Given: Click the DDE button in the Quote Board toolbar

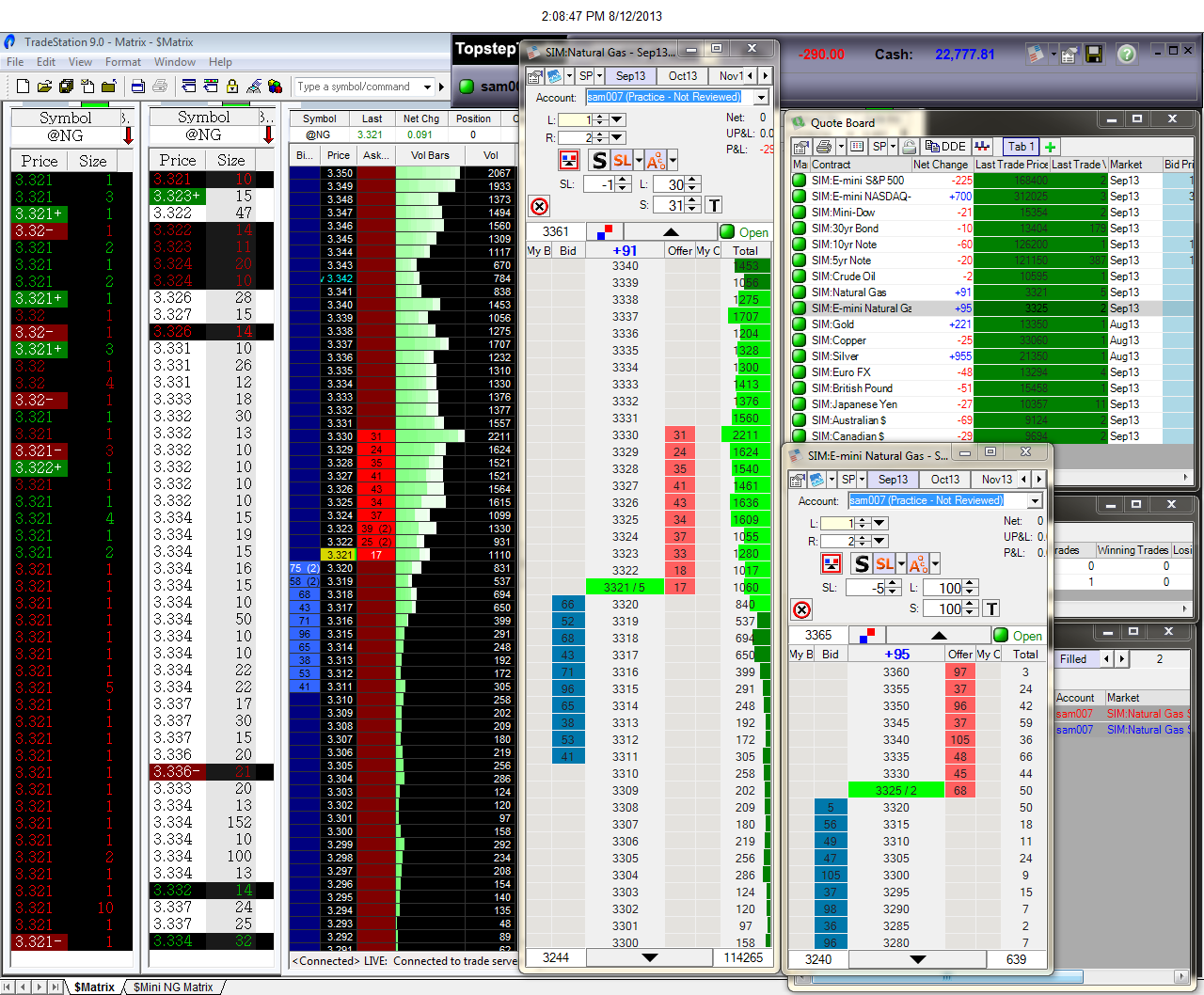Looking at the screenshot, I should coord(946,147).
